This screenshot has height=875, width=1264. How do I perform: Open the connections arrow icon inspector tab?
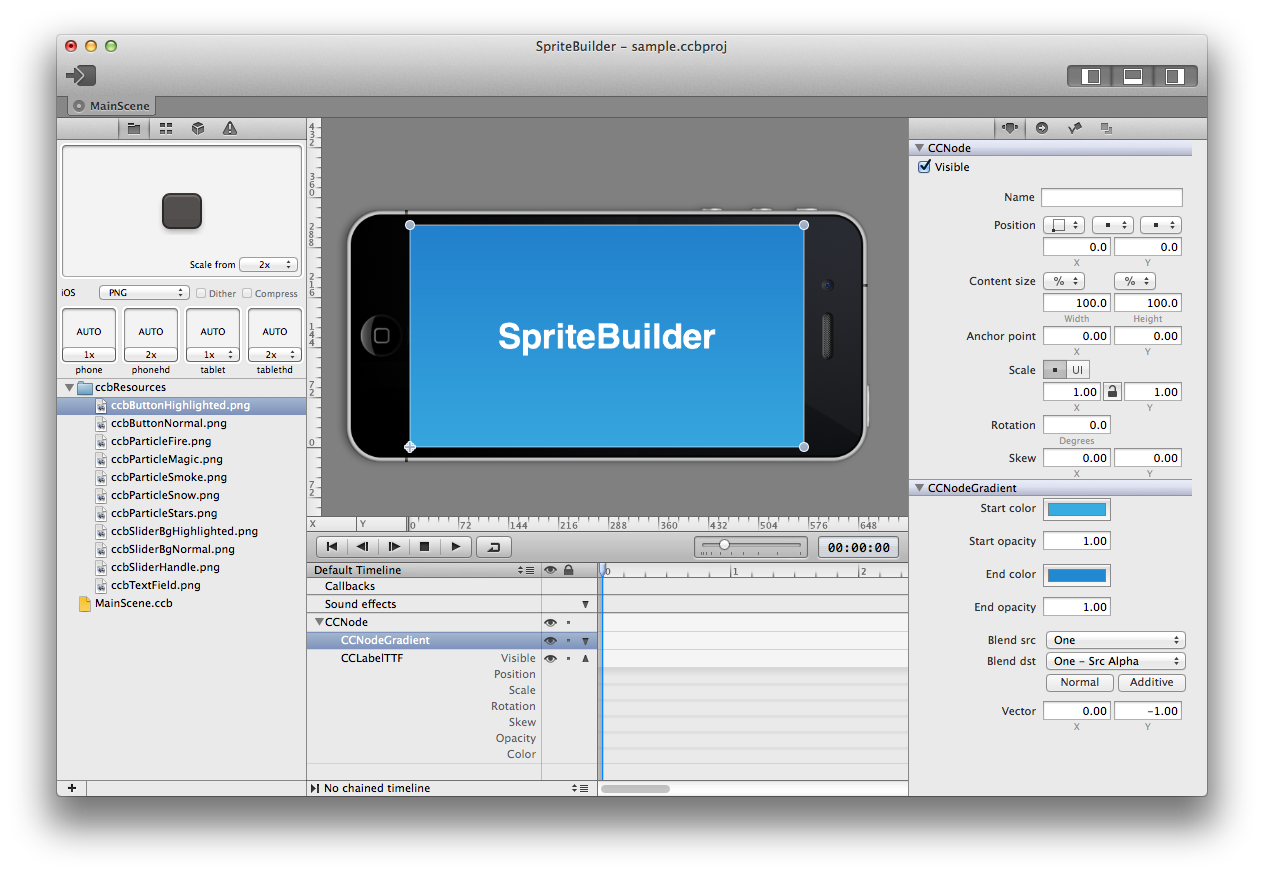[1042, 128]
